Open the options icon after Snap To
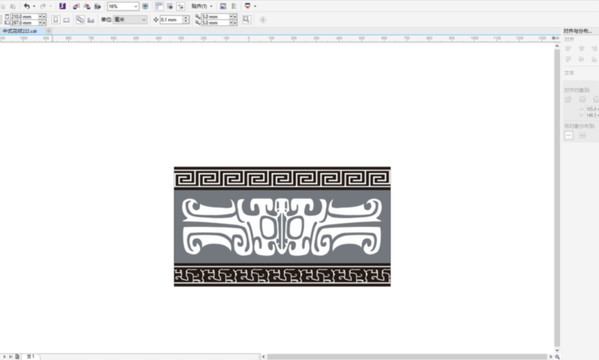 223,6
